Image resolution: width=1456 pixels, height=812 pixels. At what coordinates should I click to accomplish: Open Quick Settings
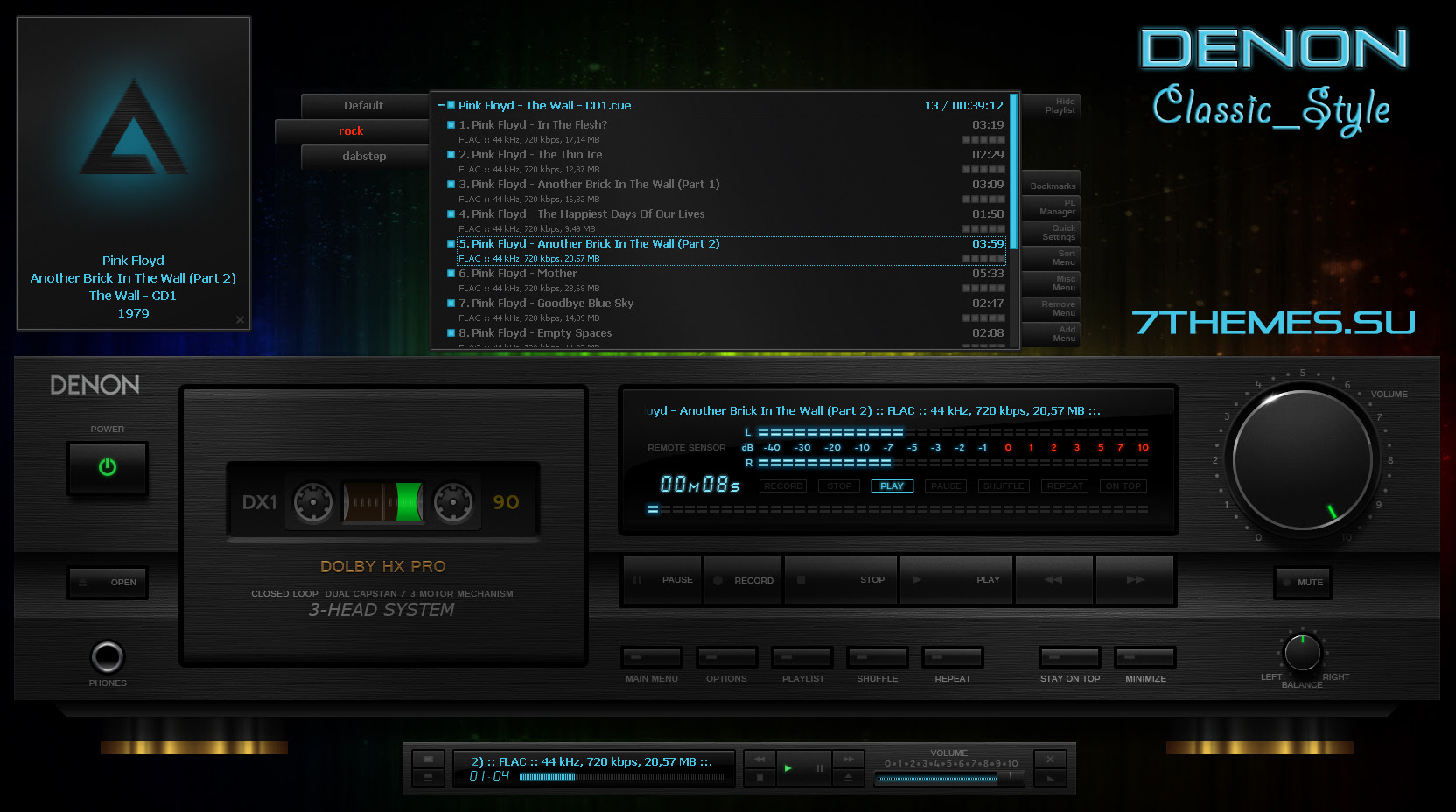1051,233
